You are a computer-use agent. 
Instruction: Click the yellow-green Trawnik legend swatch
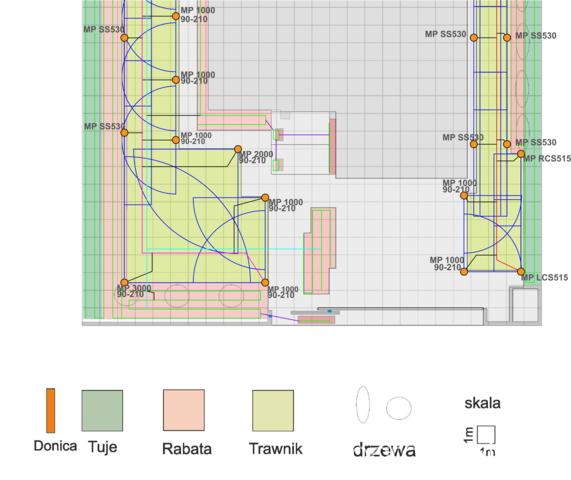273,410
